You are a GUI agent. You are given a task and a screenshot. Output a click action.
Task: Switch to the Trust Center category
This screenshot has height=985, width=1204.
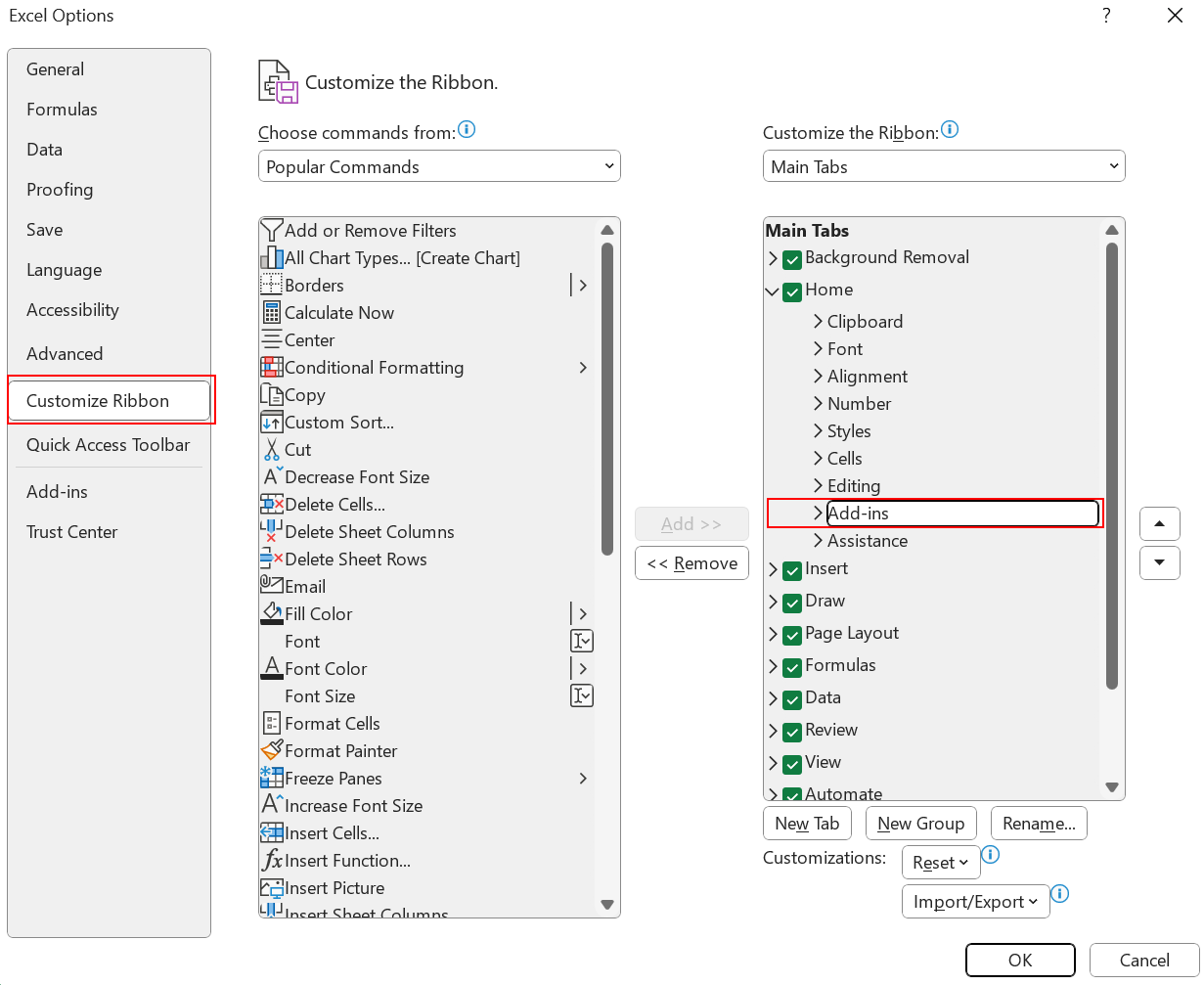click(x=71, y=532)
